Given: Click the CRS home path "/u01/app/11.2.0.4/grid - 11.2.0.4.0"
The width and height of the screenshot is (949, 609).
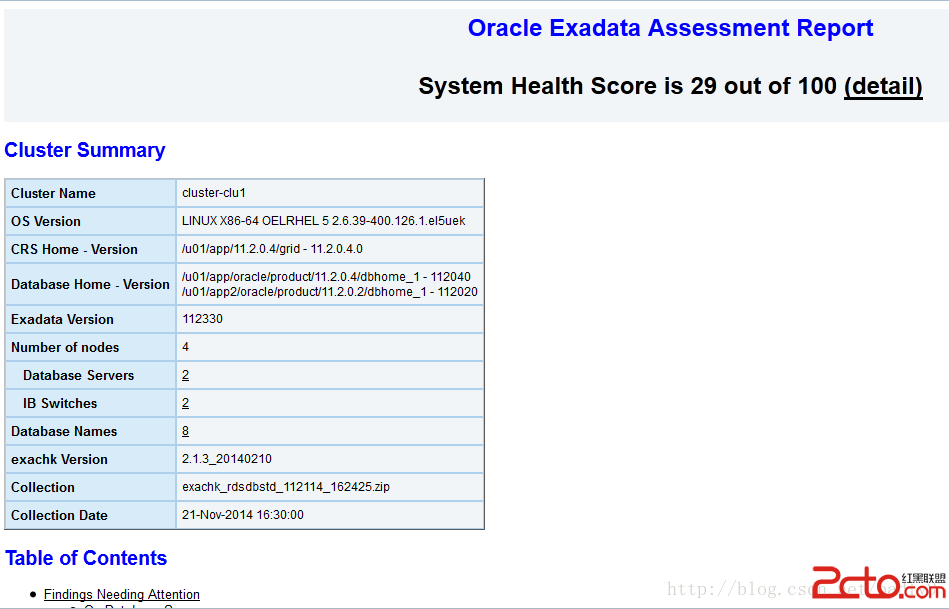Looking at the screenshot, I should point(272,249).
